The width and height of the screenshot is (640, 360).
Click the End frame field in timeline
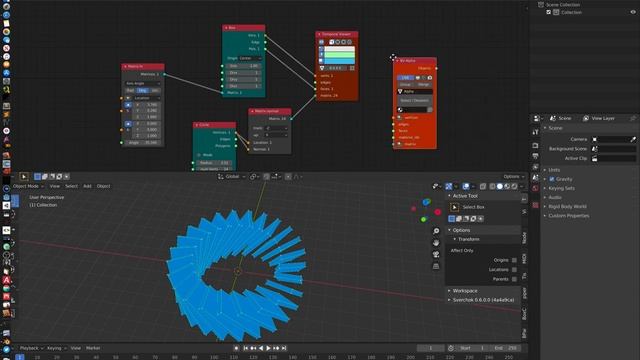click(x=506, y=348)
